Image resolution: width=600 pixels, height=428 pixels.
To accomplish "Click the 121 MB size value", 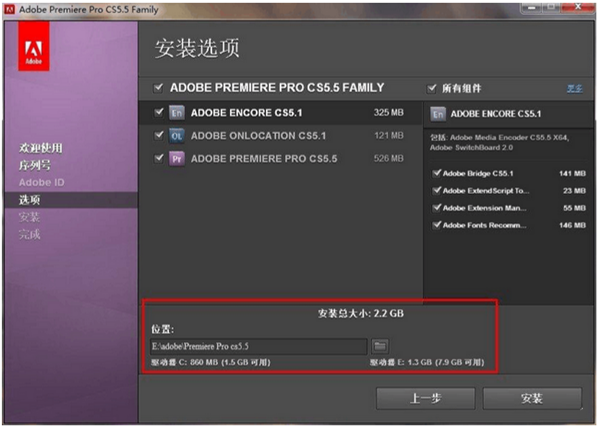I will pyautogui.click(x=388, y=135).
